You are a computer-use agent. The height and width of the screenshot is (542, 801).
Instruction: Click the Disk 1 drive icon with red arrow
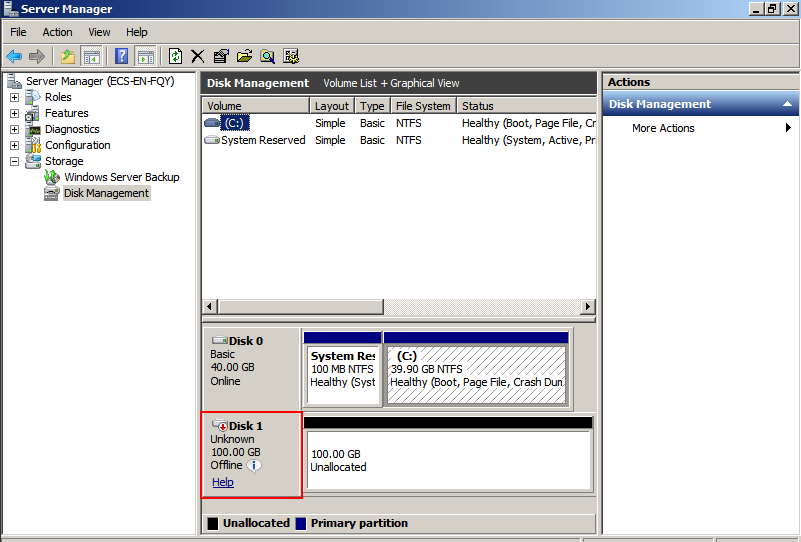220,425
